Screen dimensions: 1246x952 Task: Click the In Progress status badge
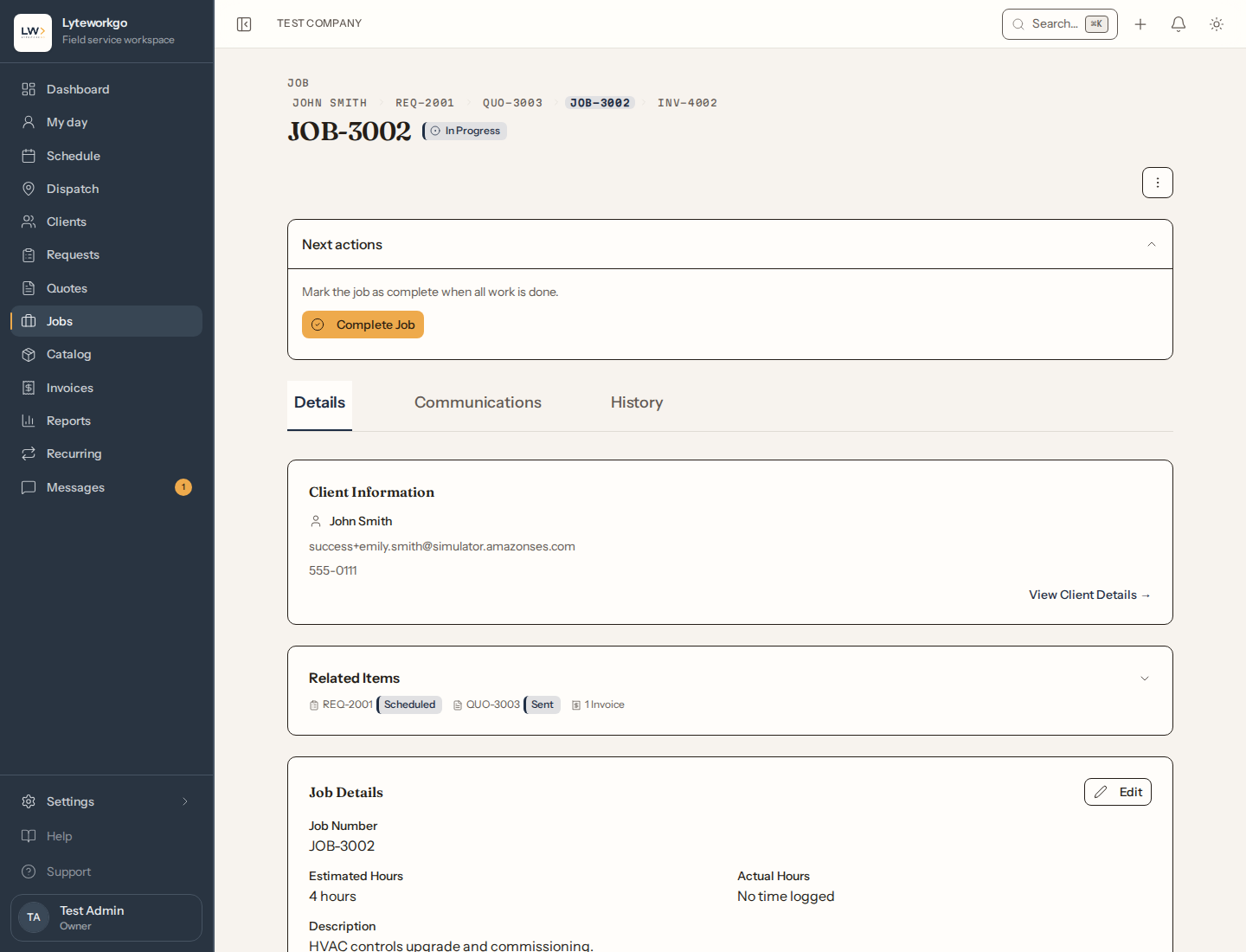[465, 131]
